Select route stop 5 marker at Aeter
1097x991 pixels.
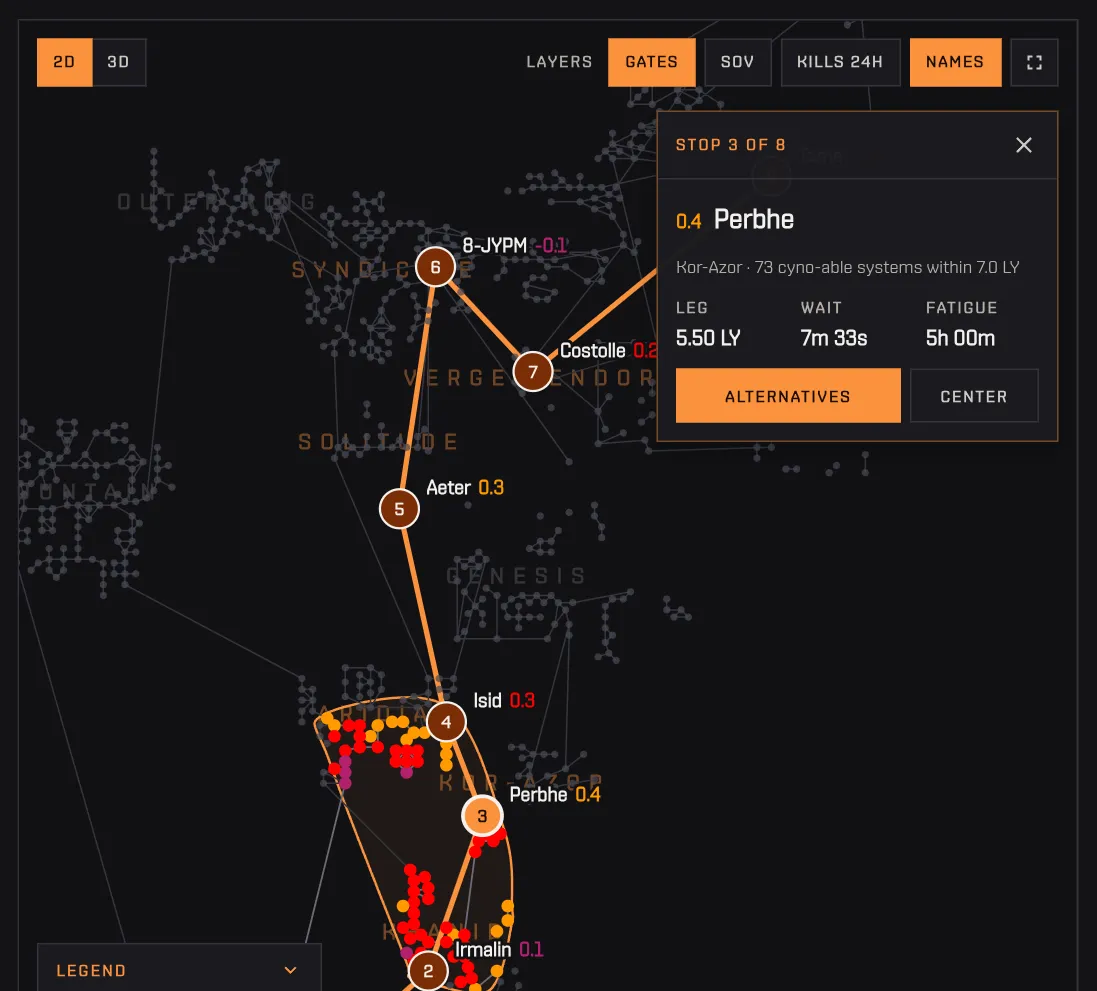click(x=399, y=509)
